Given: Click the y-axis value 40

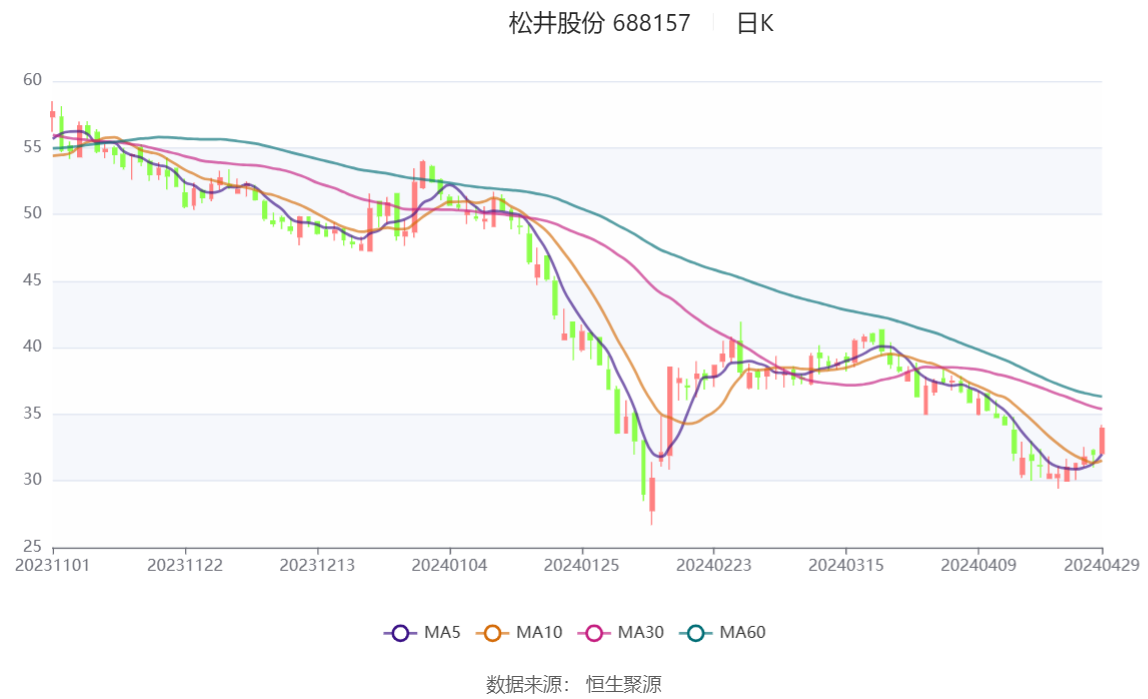Looking at the screenshot, I should [x=32, y=346].
